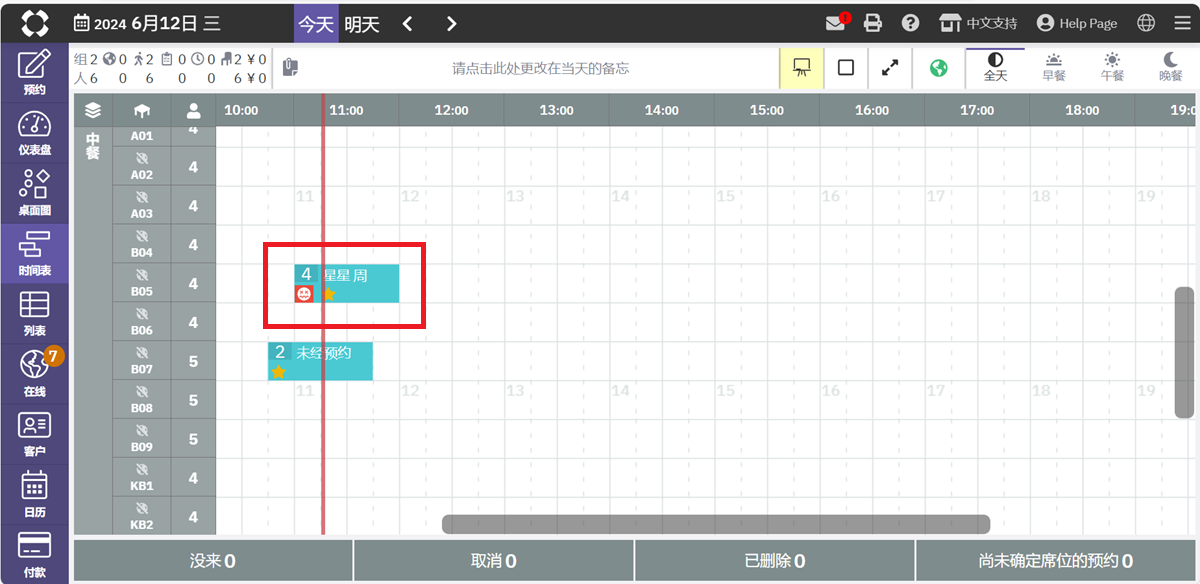The height and width of the screenshot is (584, 1200).
Task: Switch to 午餐 lunch period
Action: click(x=1112, y=68)
